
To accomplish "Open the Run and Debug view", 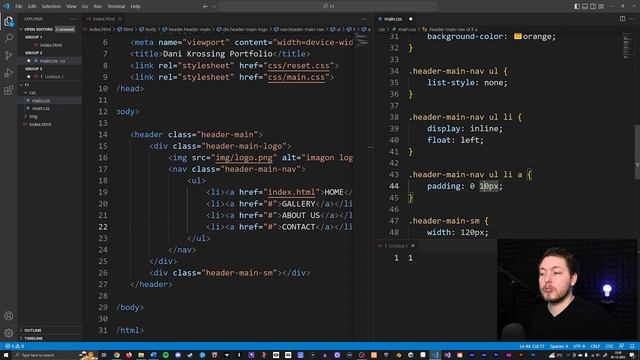I will tap(9, 73).
